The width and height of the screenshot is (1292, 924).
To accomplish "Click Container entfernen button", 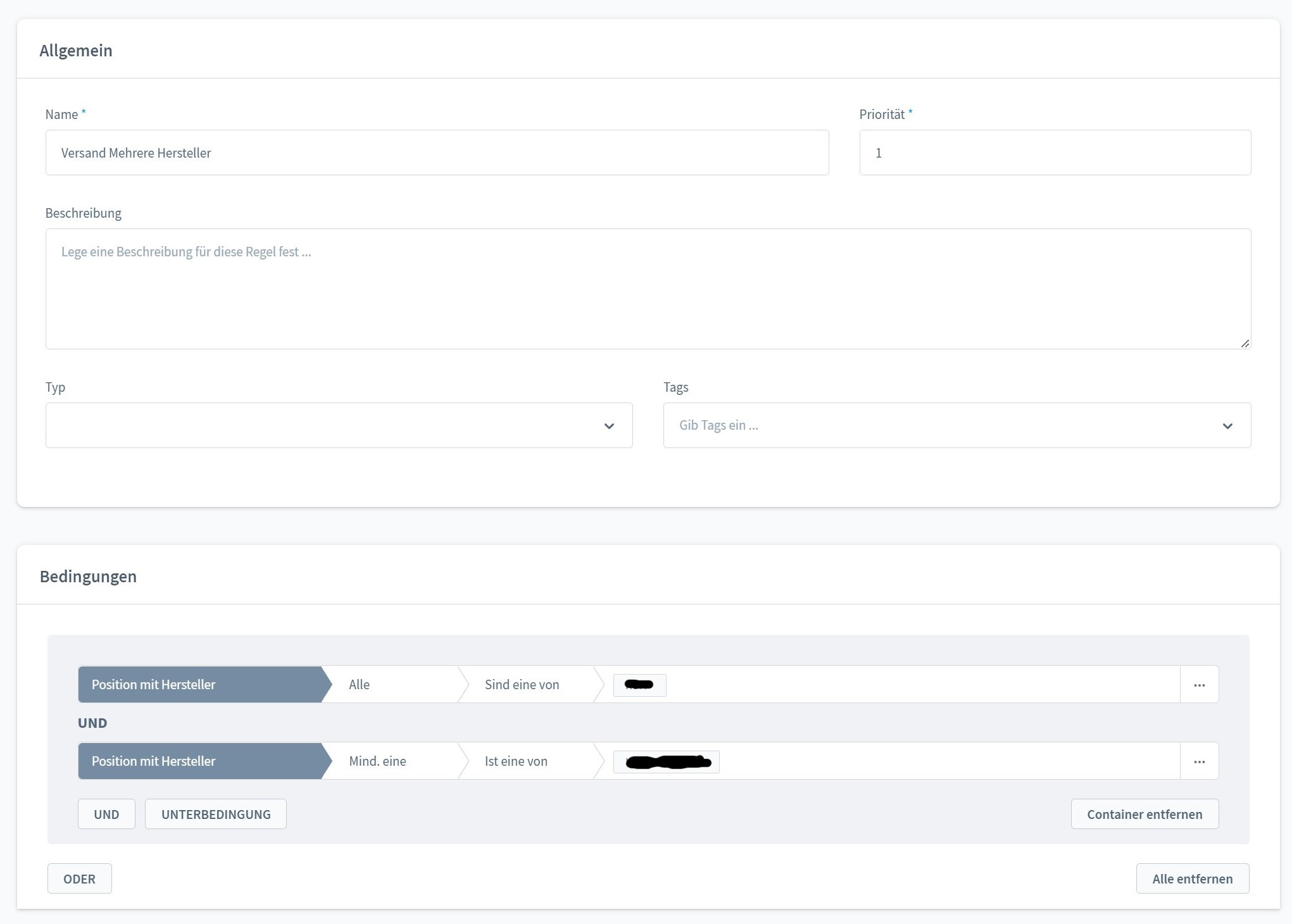I will point(1145,814).
